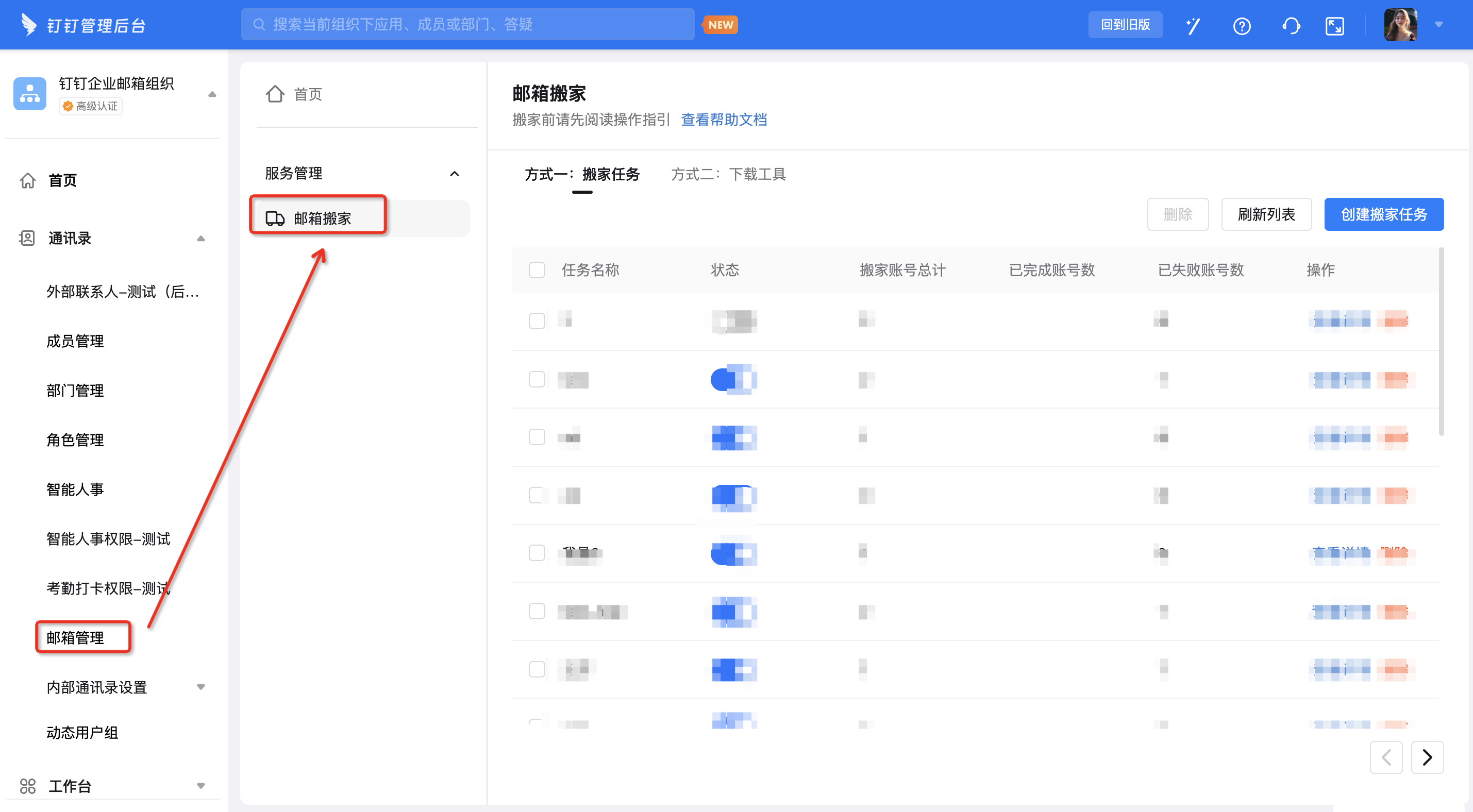Click the fullscreen expand icon in the header
This screenshot has width=1473, height=812.
1335,26
